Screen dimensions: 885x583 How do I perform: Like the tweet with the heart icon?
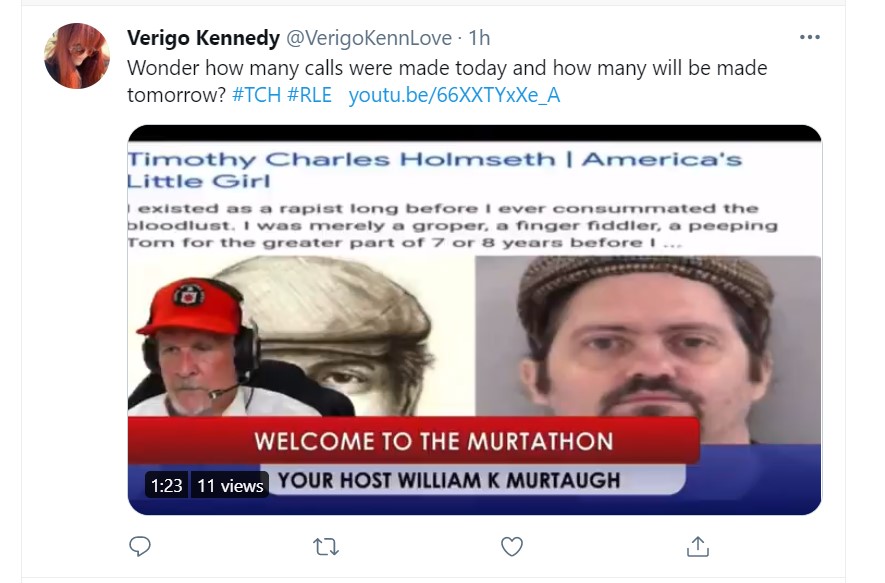512,546
